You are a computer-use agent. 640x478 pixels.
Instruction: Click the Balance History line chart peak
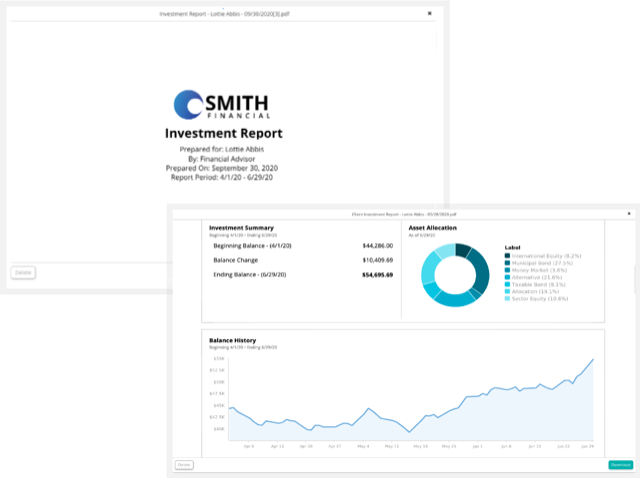[594, 359]
